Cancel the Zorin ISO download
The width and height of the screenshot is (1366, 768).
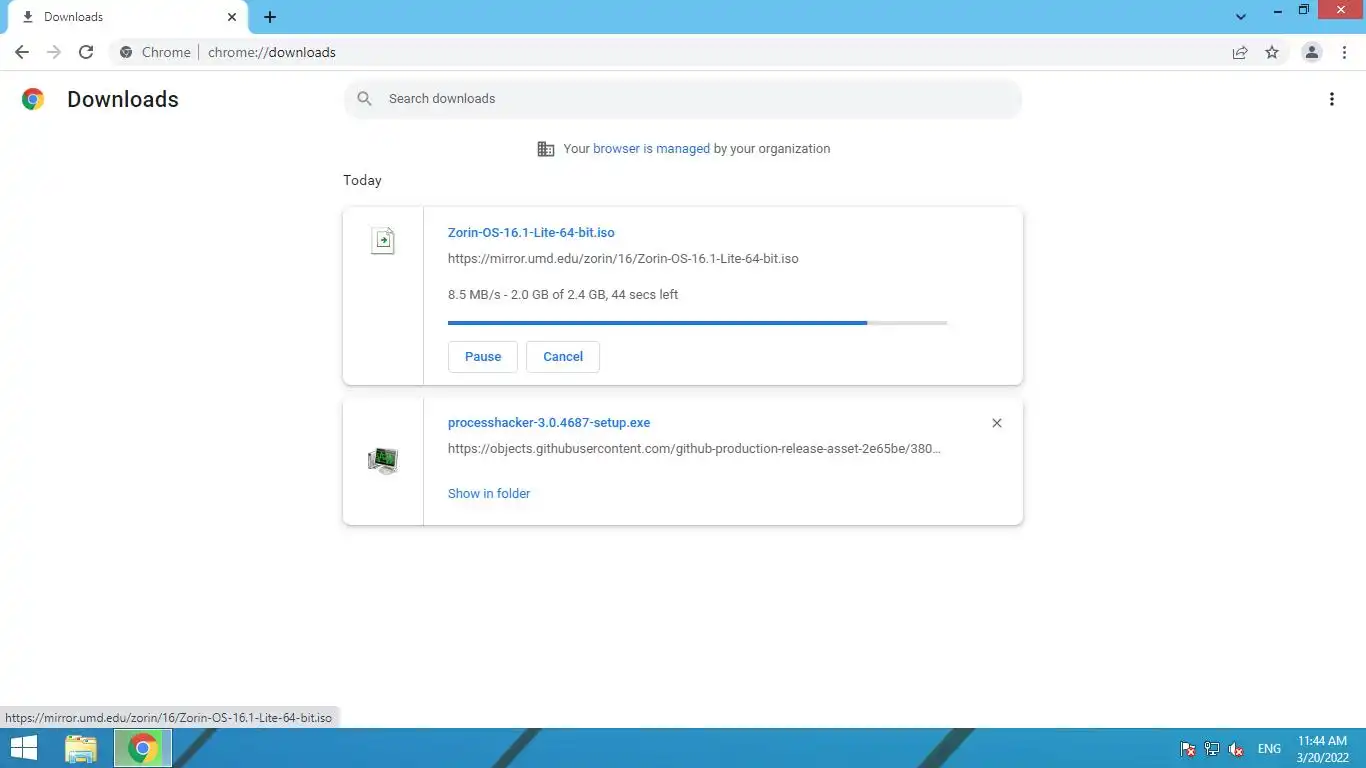563,356
